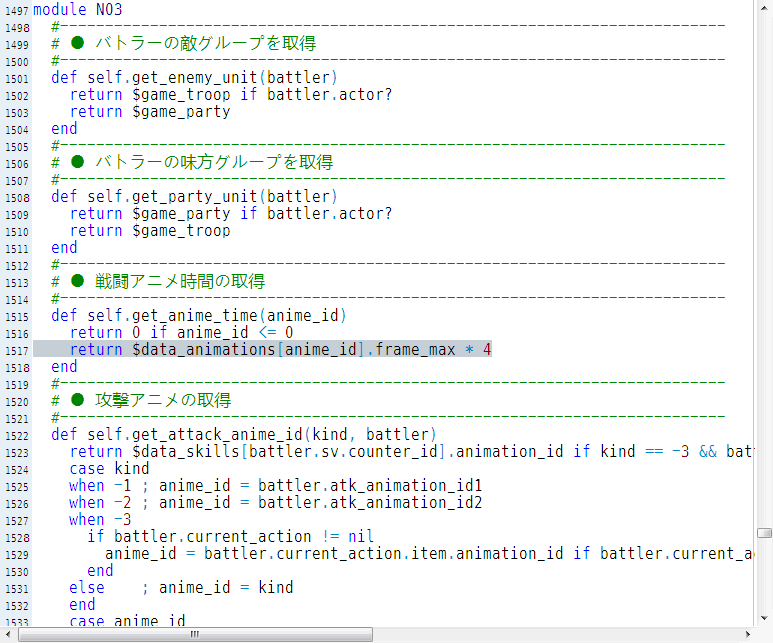Viewport: 773px width, 643px height.
Task: Click line number 1517
Action: click(16, 351)
